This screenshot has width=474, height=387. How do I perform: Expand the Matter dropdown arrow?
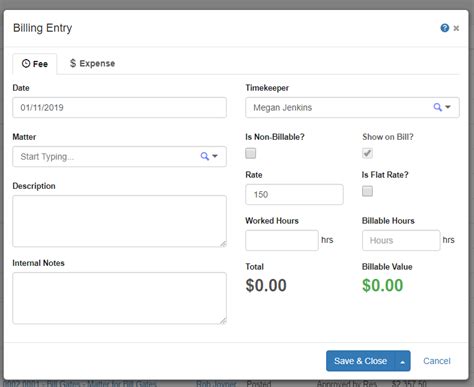tap(215, 156)
